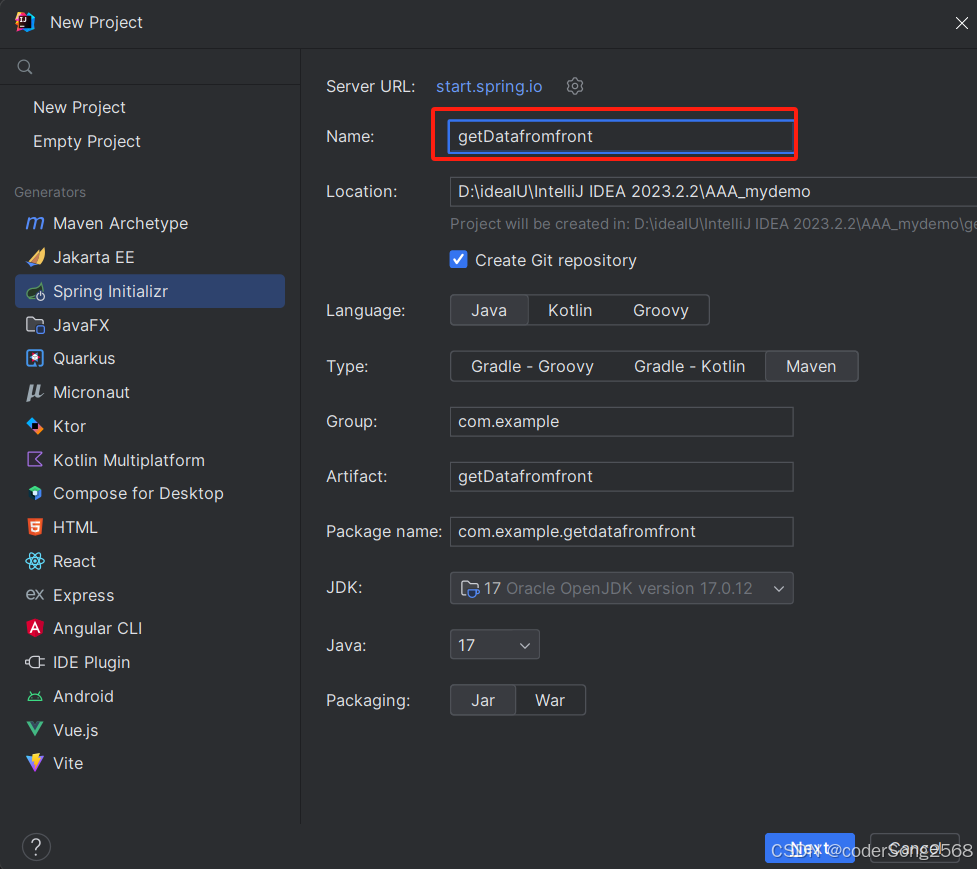Choose Jakarta EE generator
977x869 pixels.
[x=93, y=257]
